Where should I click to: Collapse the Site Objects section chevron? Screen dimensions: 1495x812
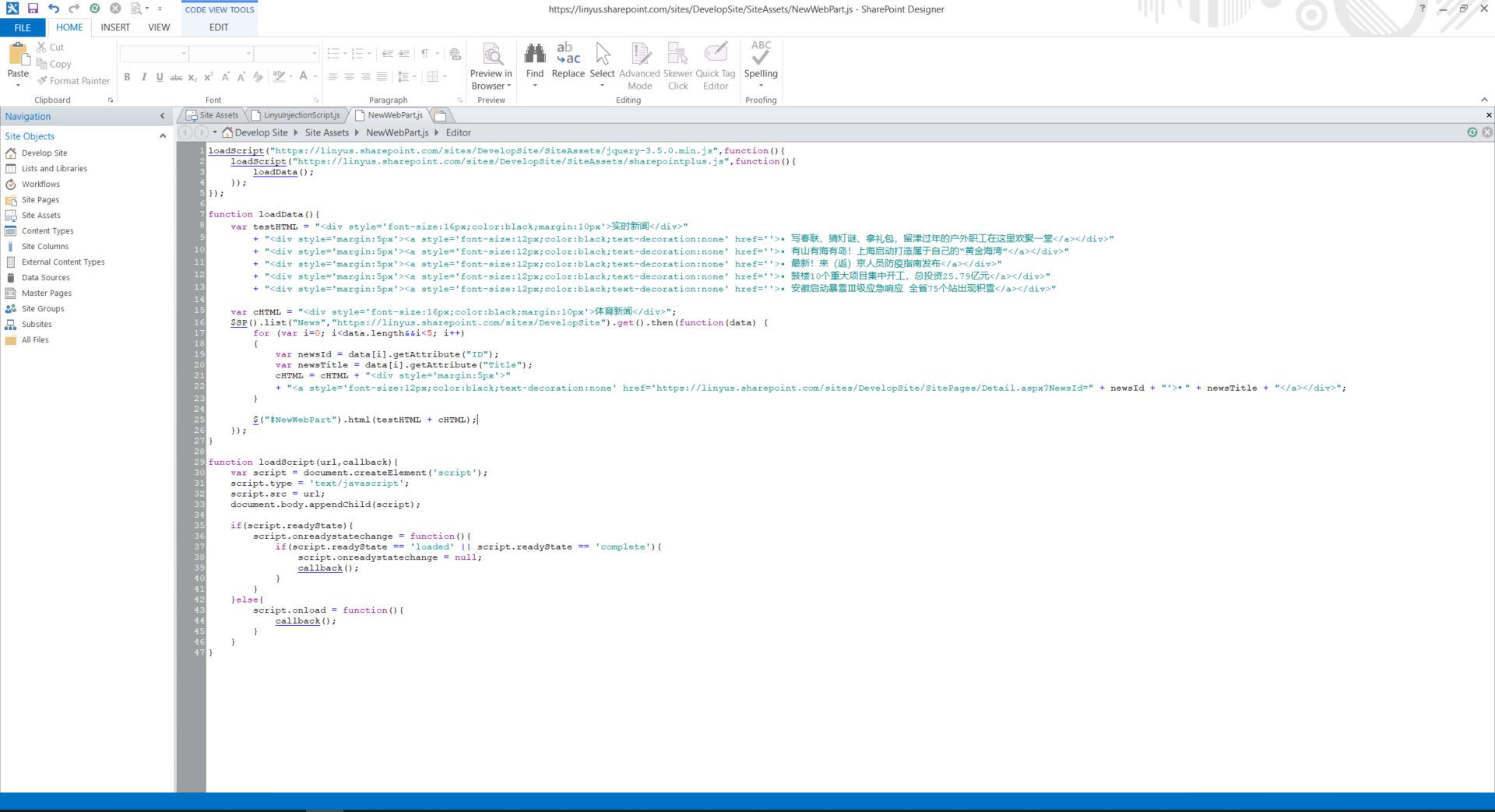tap(163, 135)
